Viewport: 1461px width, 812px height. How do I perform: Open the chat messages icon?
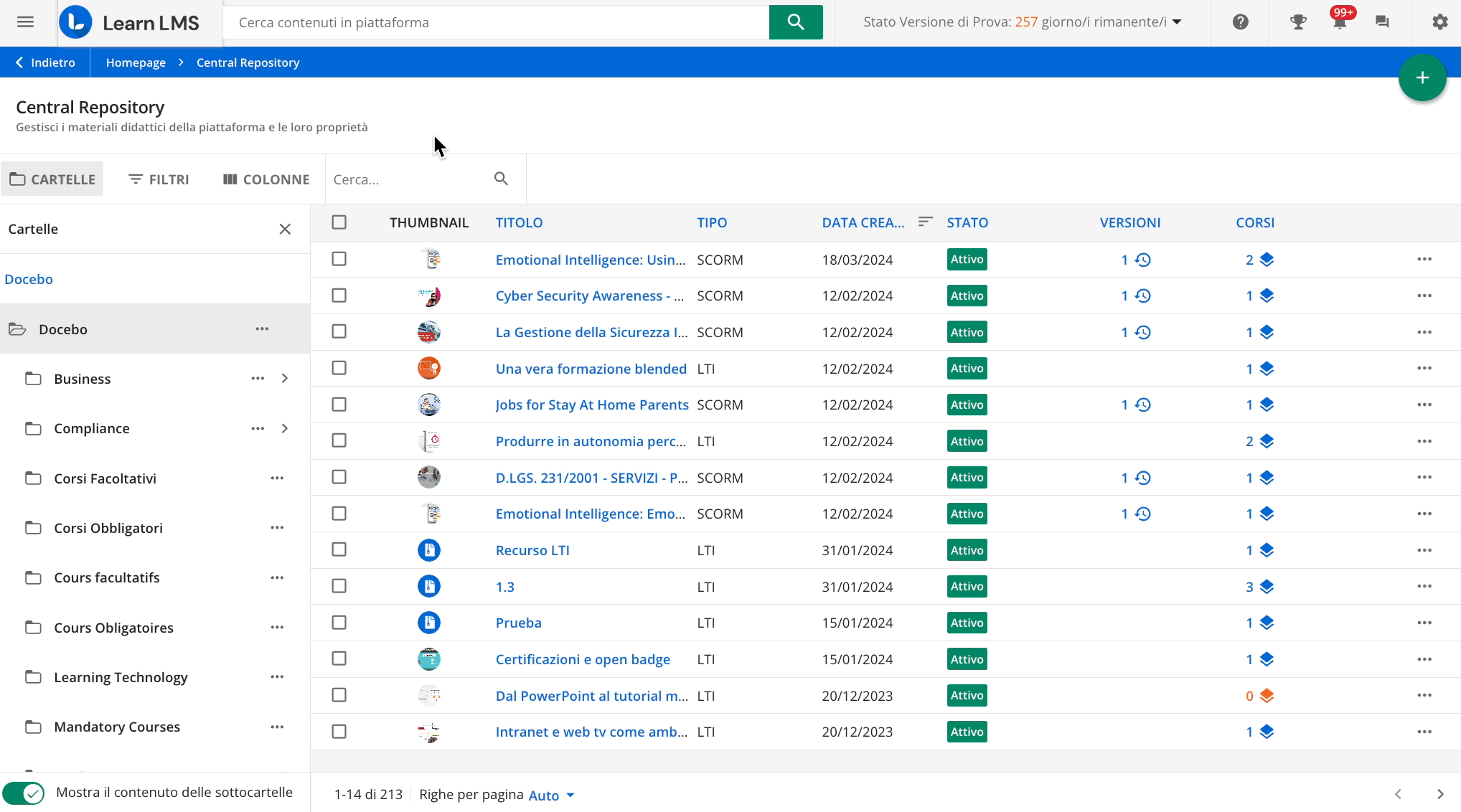(1381, 22)
